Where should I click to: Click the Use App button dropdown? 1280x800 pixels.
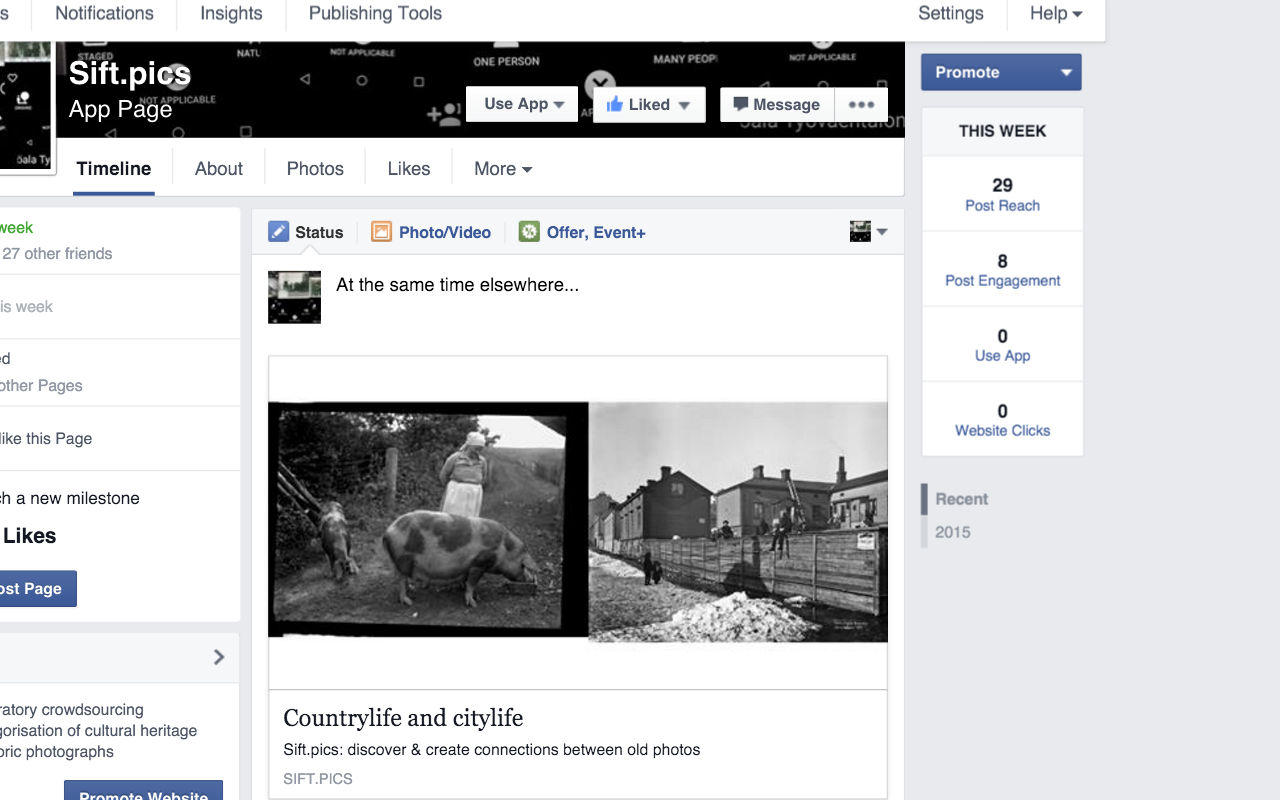(522, 104)
